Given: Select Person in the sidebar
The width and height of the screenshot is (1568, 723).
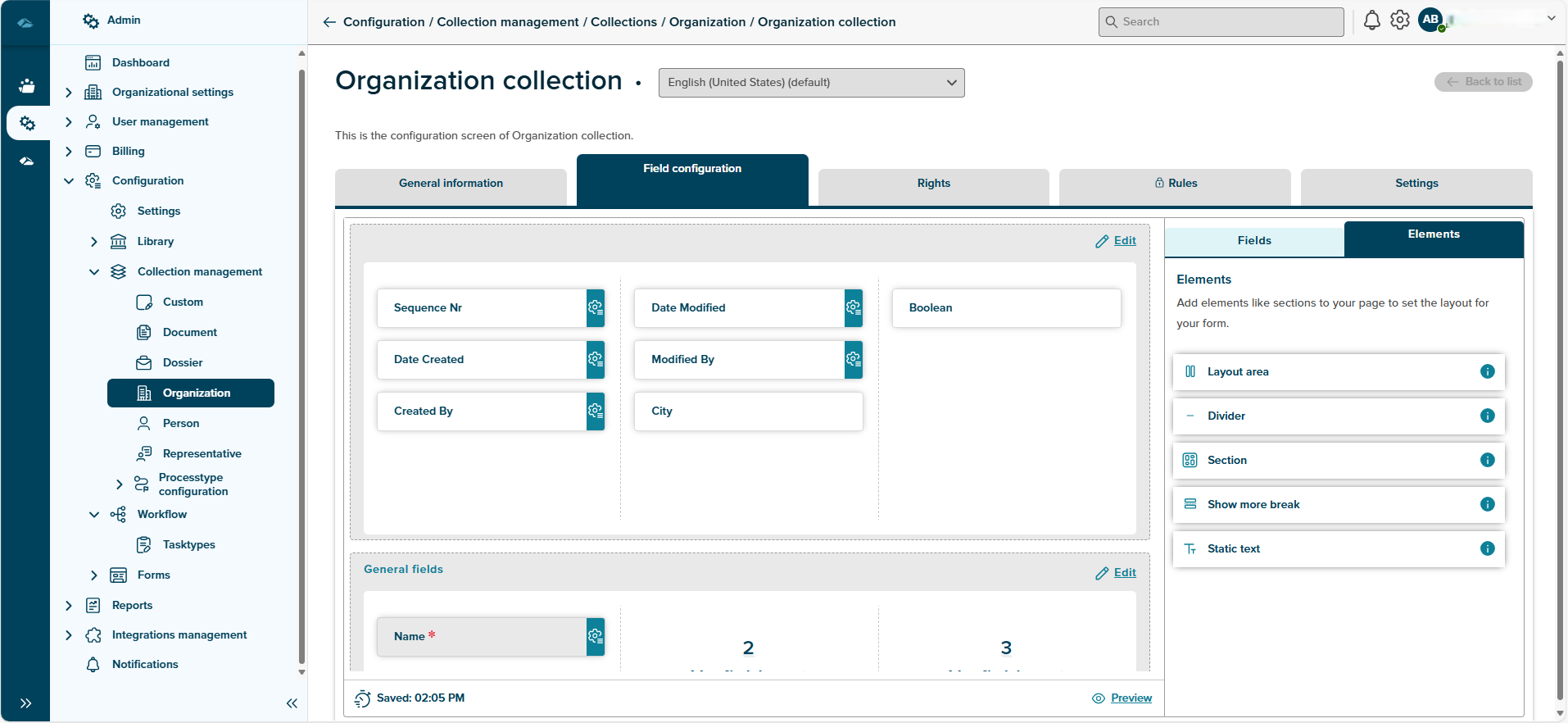Looking at the screenshot, I should 181,424.
